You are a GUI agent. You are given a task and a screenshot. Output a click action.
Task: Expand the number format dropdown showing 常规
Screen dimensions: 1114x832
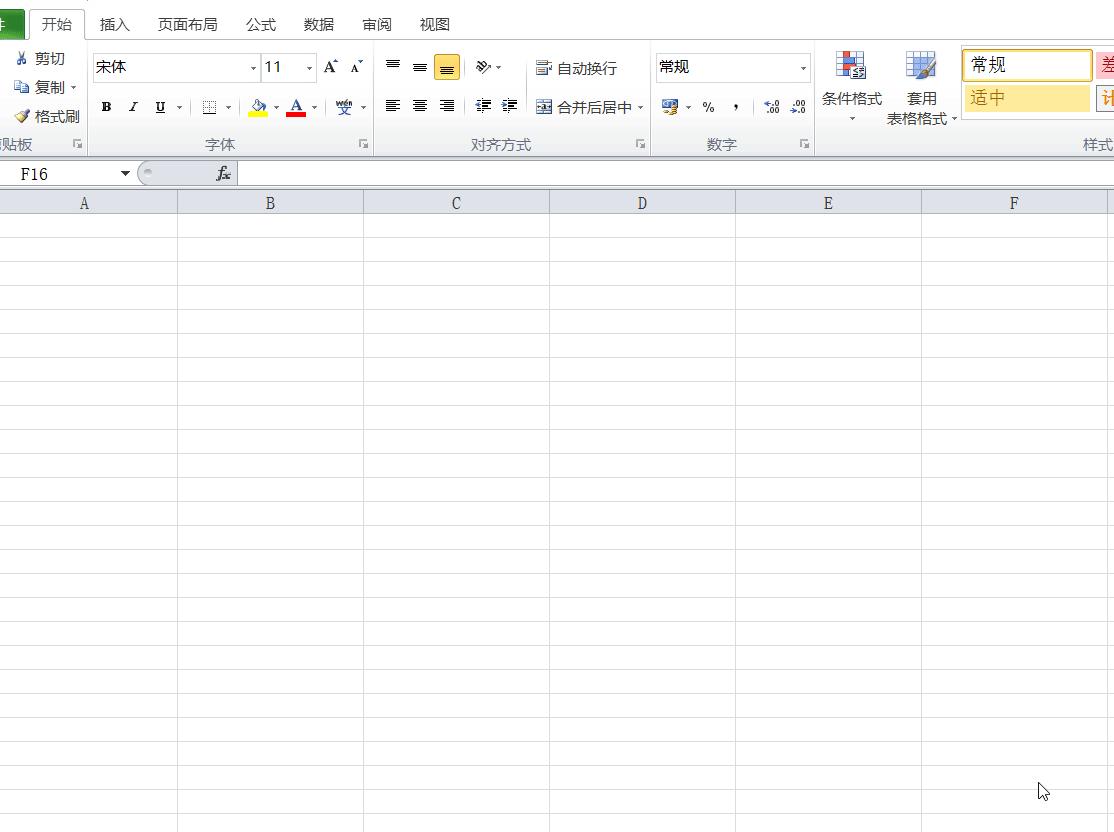[805, 67]
